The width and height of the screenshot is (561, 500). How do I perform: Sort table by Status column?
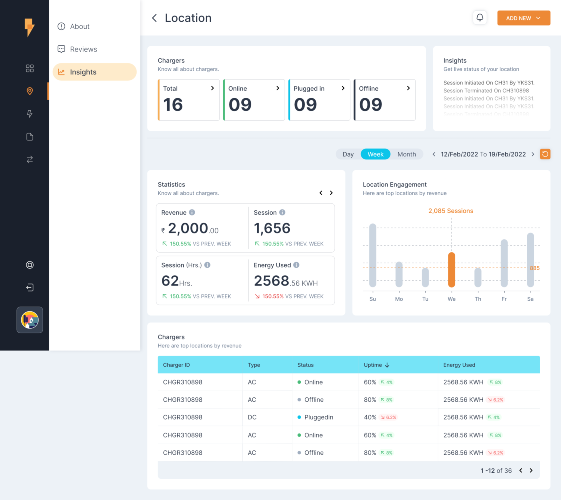(x=305, y=365)
